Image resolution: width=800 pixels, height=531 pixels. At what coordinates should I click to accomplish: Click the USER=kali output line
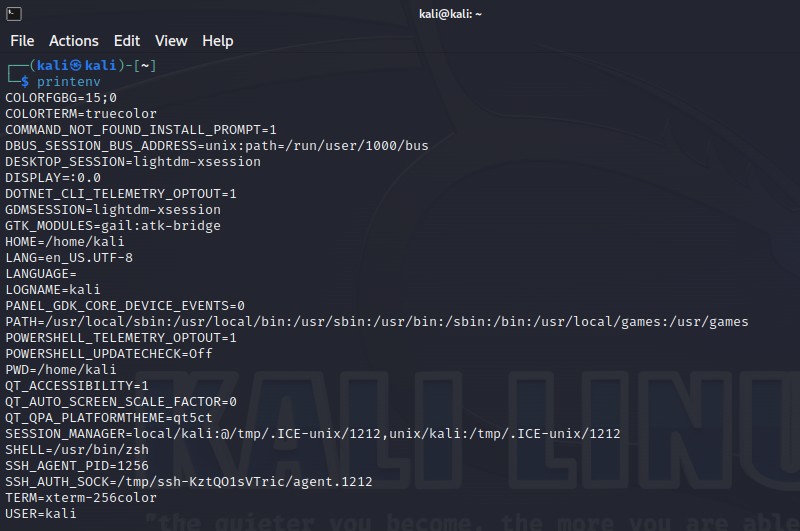(x=41, y=513)
